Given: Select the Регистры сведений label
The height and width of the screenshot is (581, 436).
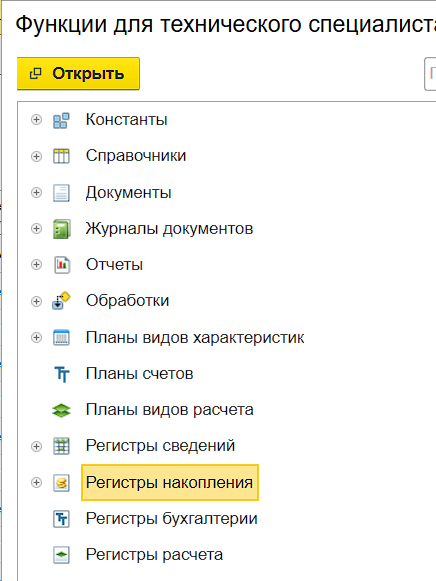Looking at the screenshot, I should [160, 446].
